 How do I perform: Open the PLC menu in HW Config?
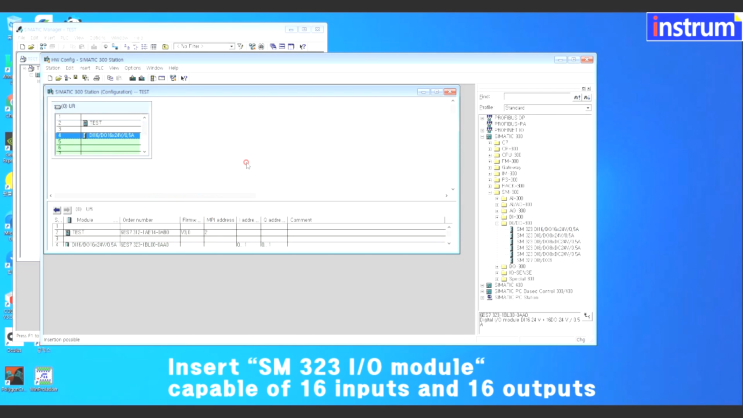coord(100,68)
